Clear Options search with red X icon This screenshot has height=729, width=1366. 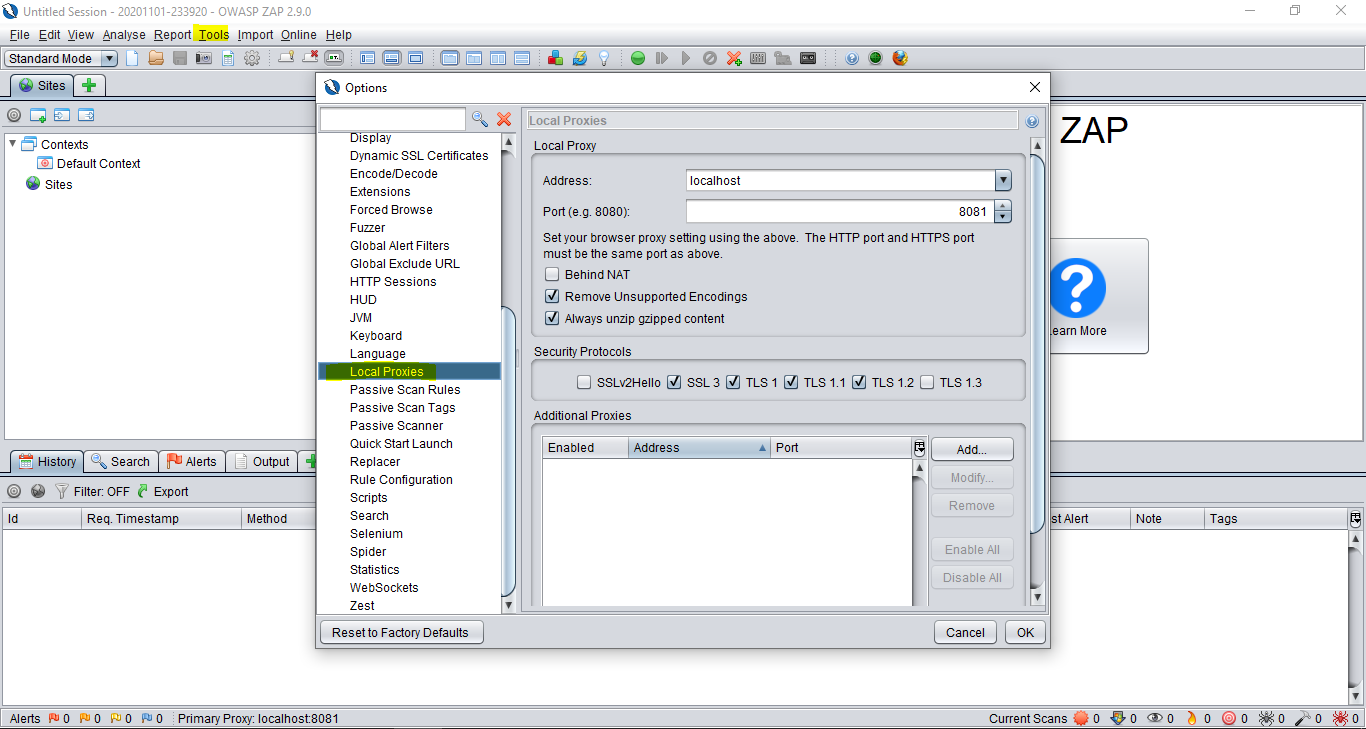tap(504, 119)
